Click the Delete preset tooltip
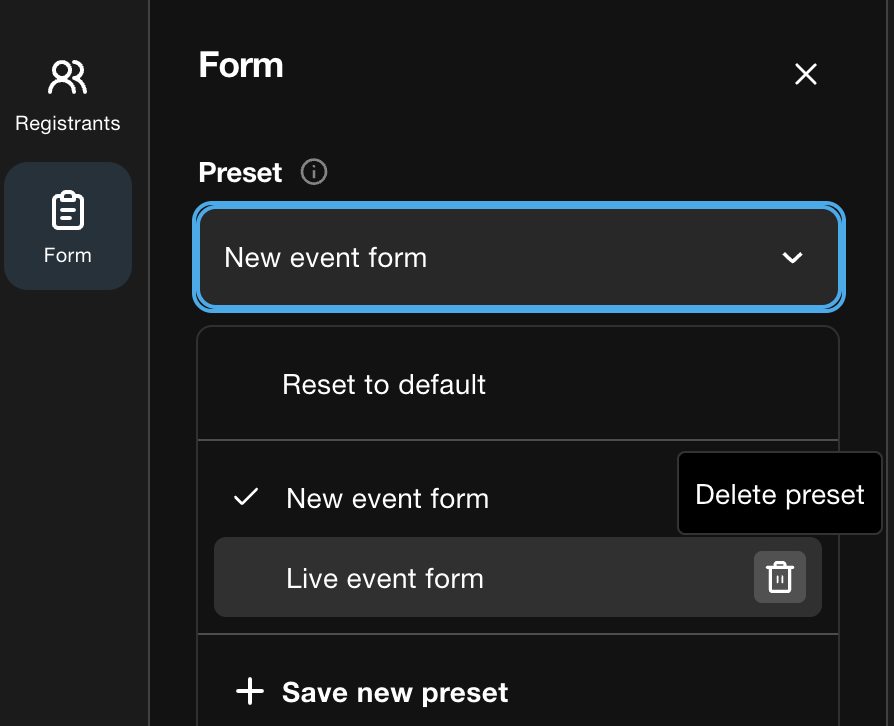The image size is (894, 726). (779, 493)
